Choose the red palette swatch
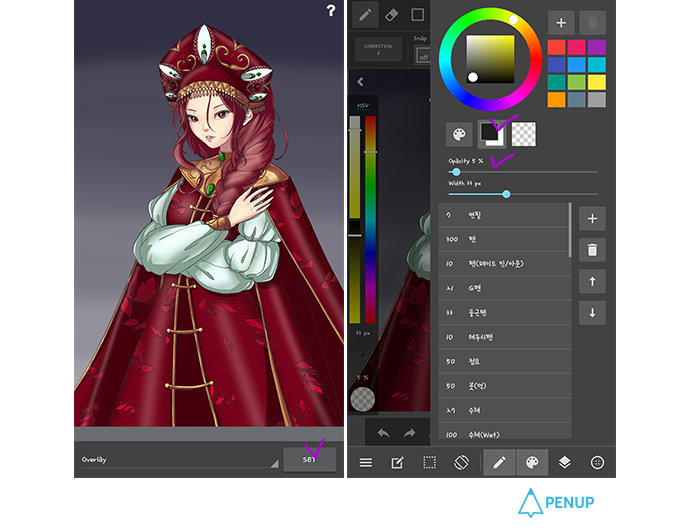This screenshot has height=528, width=690. [x=557, y=48]
